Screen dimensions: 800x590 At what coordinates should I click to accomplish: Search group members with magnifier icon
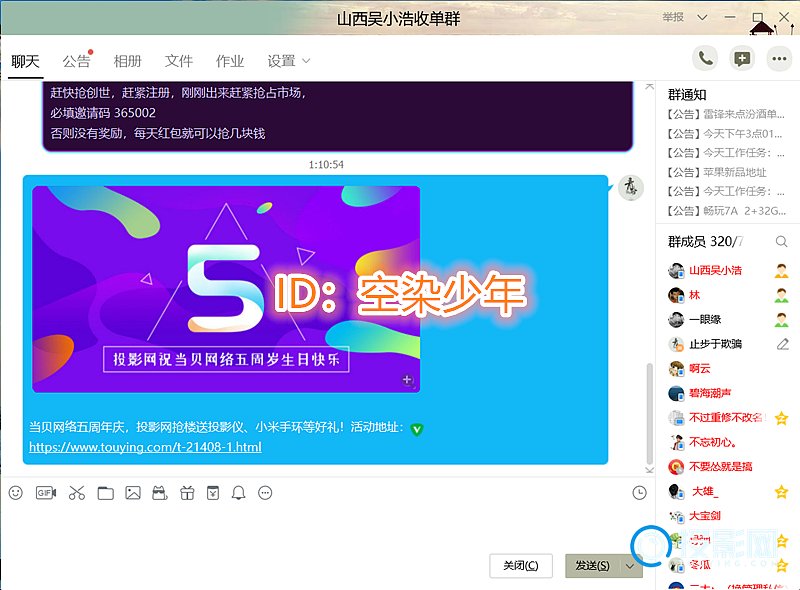point(781,241)
